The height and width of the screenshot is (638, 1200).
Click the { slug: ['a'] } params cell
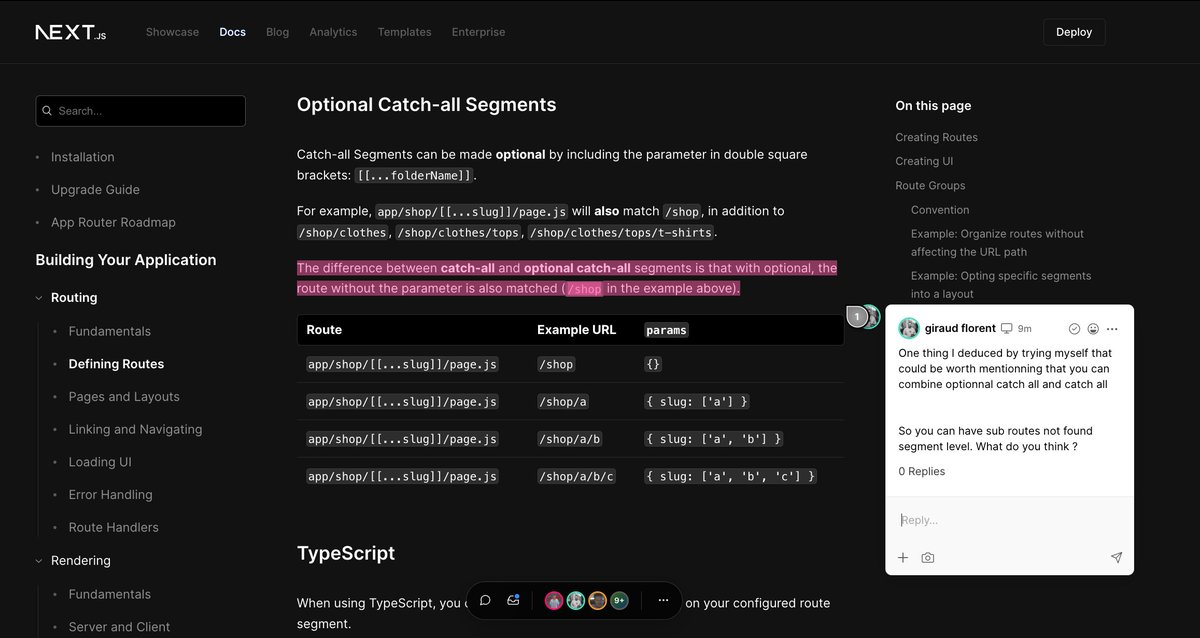pos(697,401)
